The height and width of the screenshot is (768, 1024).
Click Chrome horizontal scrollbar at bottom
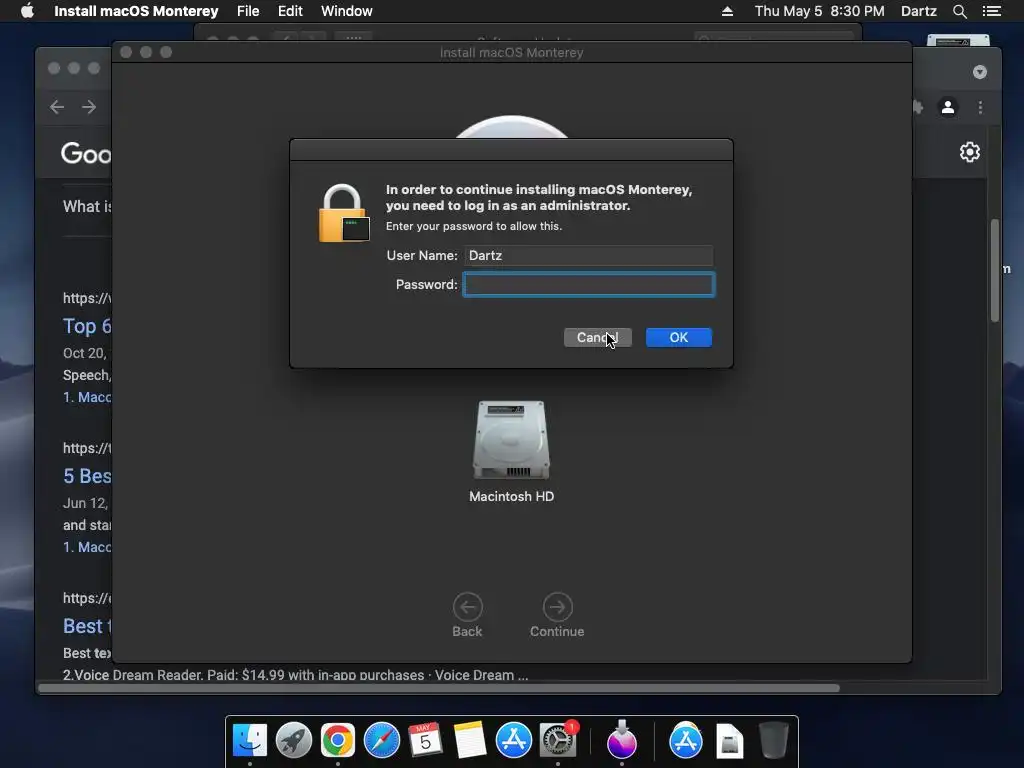[x=439, y=688]
